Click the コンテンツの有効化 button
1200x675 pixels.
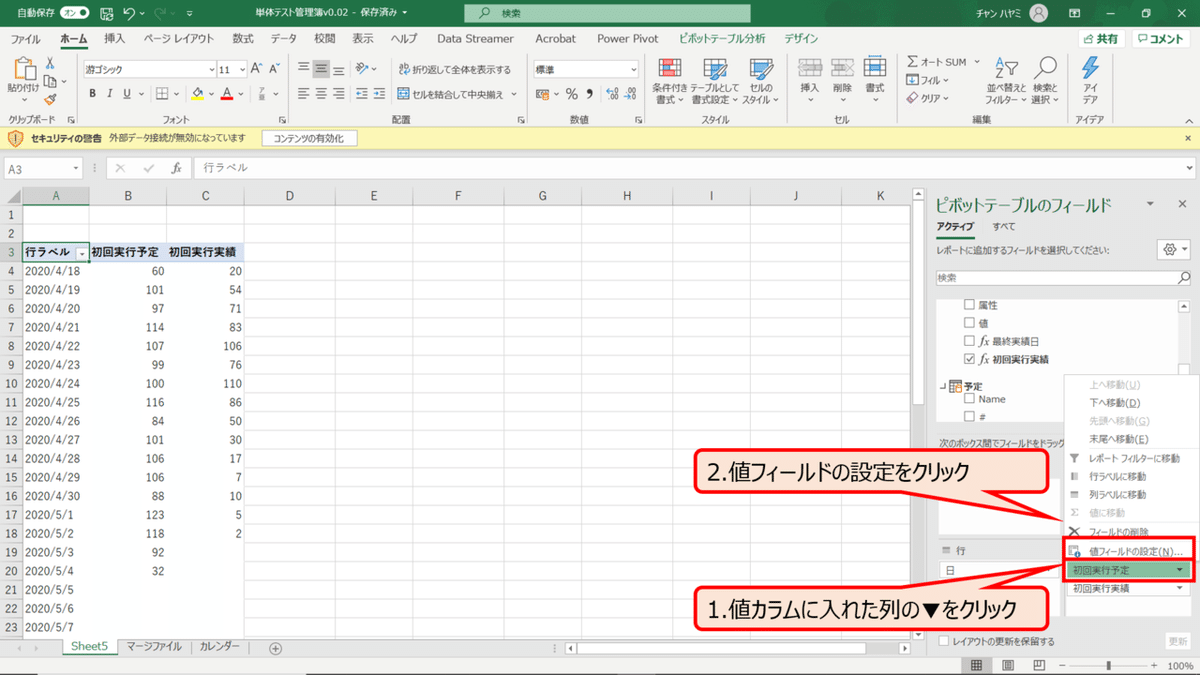pyautogui.click(x=308, y=139)
